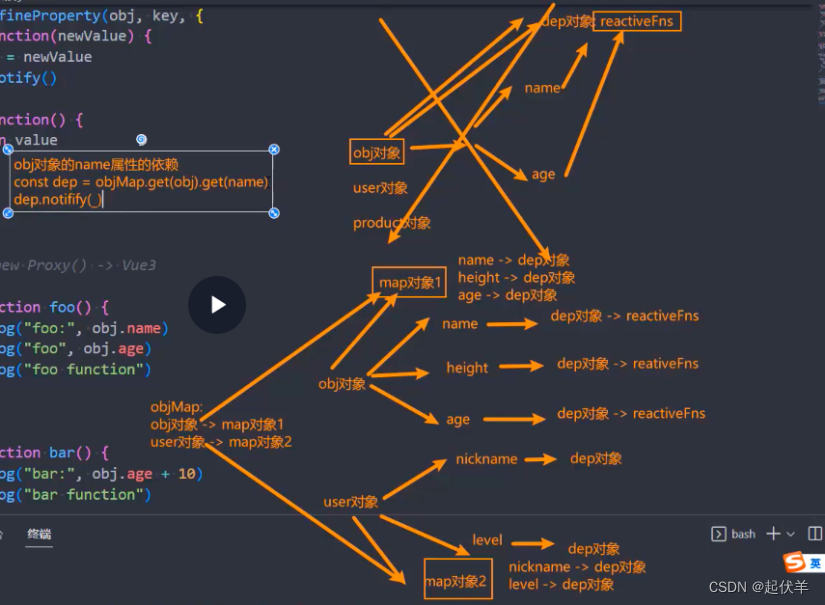Click the 'objMap:' label

[x=176, y=407]
